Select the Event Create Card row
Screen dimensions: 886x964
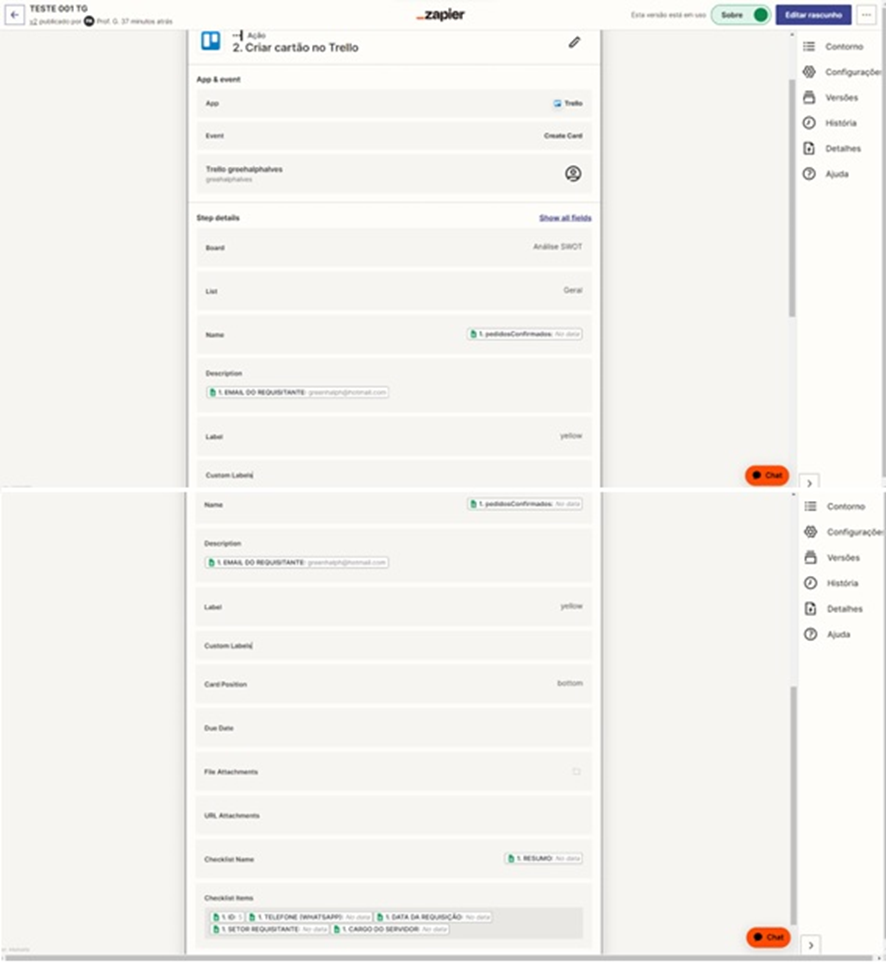pos(393,136)
